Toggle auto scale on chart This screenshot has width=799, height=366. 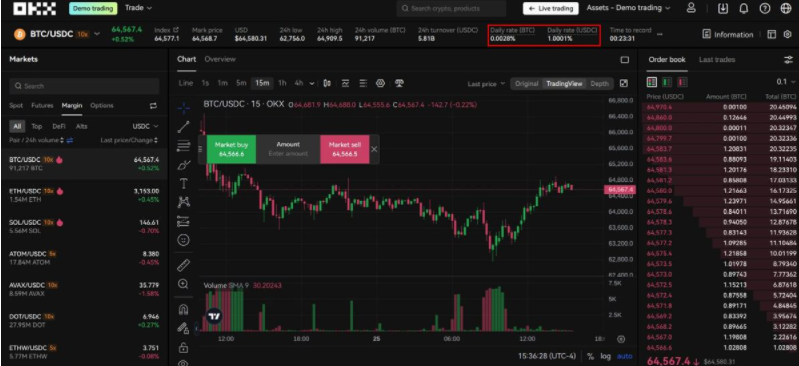(x=624, y=356)
